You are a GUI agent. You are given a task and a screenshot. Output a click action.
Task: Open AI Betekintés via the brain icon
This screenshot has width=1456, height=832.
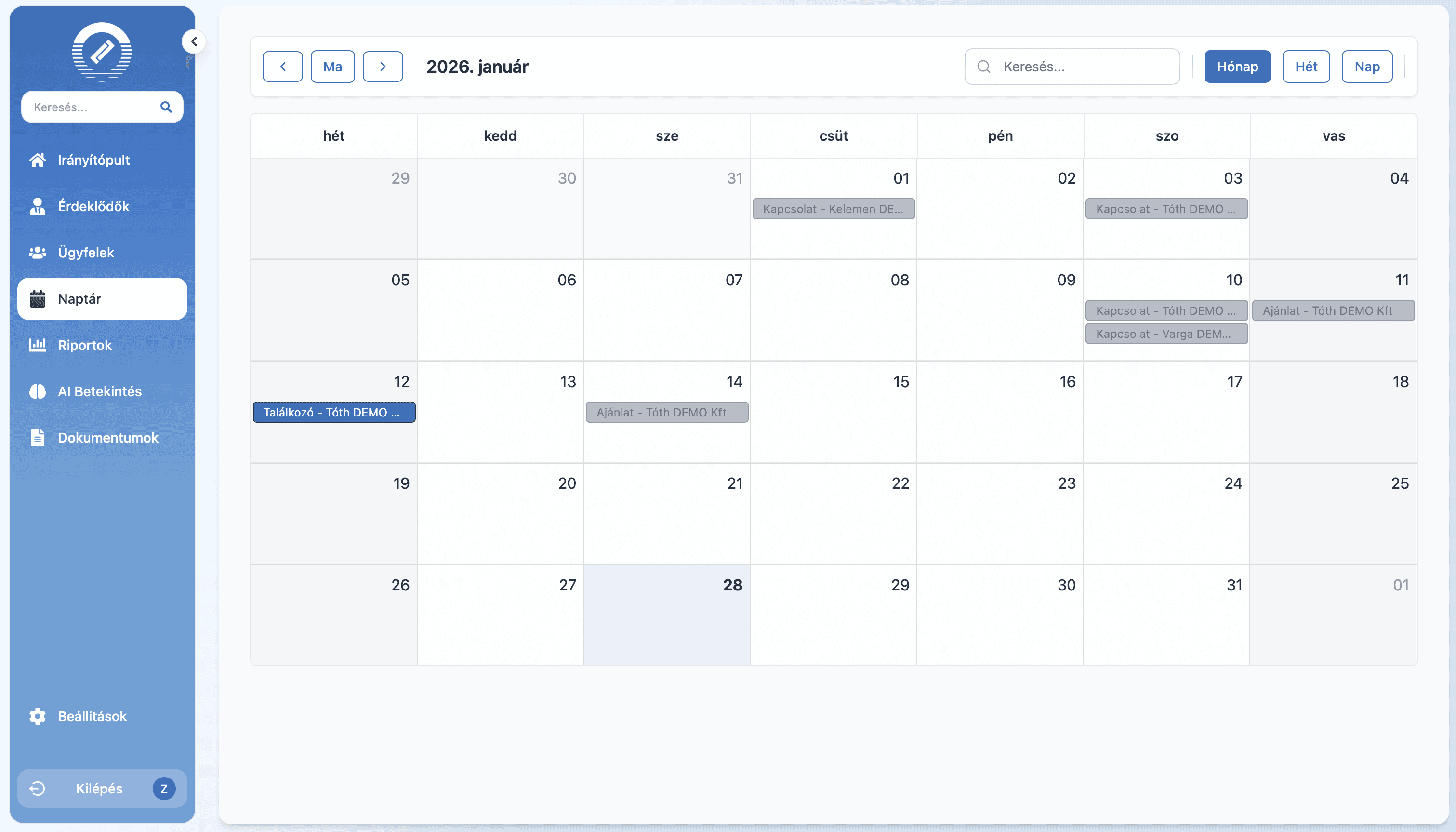[x=38, y=391]
